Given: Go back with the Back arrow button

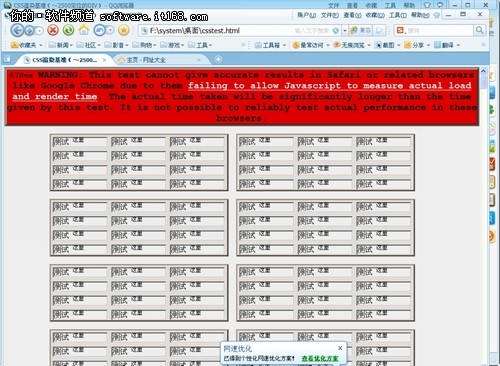Looking at the screenshot, I should pos(17,31).
